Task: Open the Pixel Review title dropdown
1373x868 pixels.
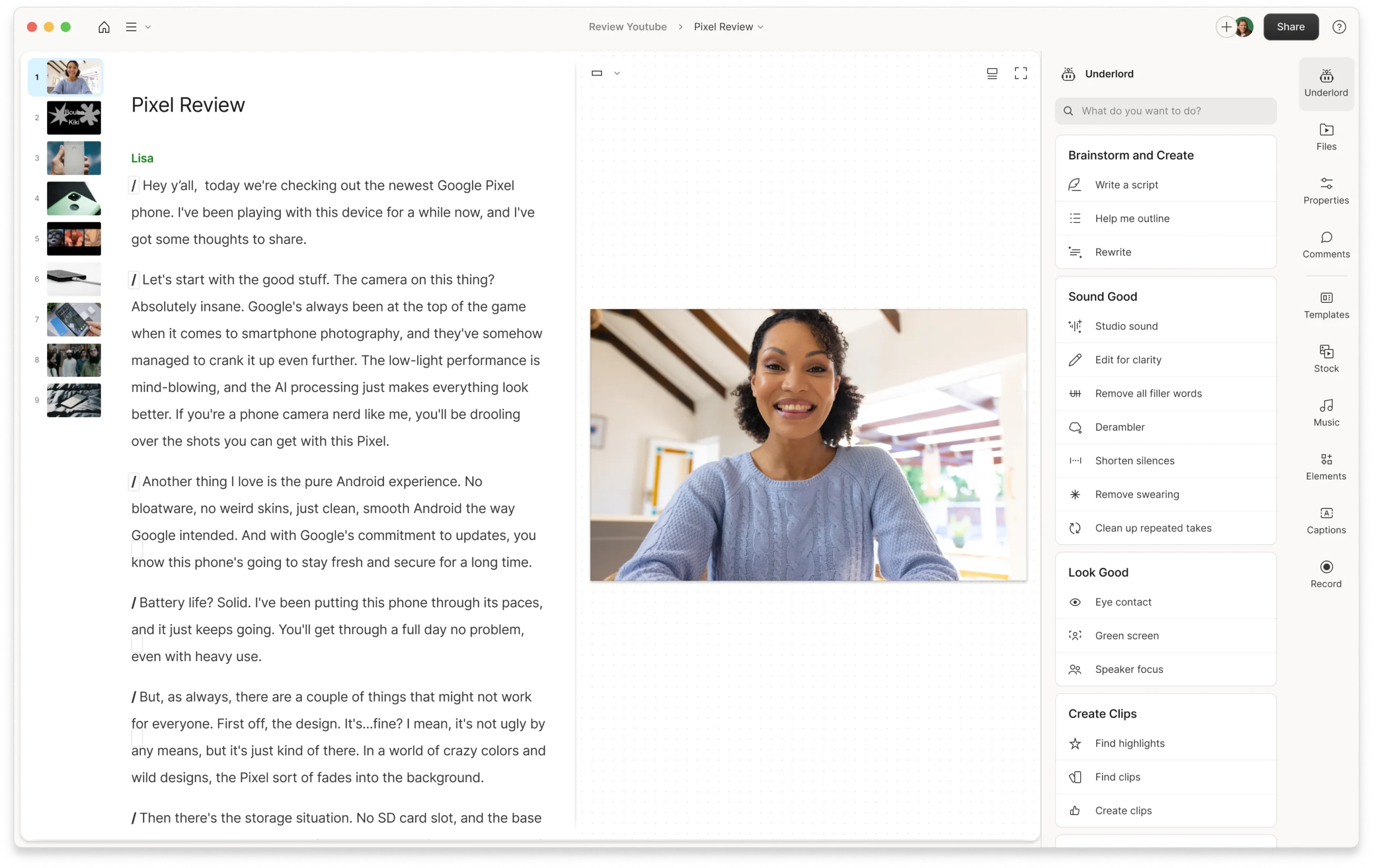Action: pos(728,27)
